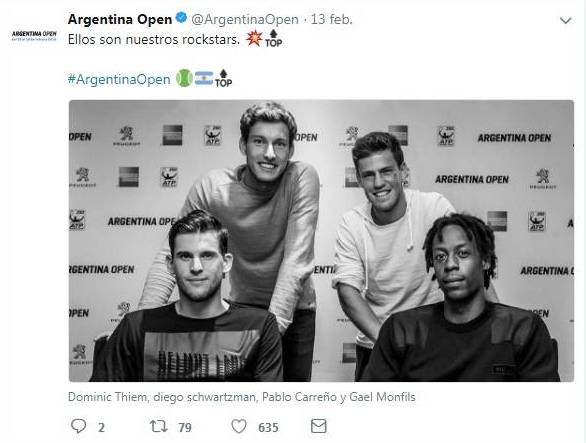This screenshot has width=586, height=443.
Task: Click the collision star emoji
Action: pyautogui.click(x=254, y=38)
